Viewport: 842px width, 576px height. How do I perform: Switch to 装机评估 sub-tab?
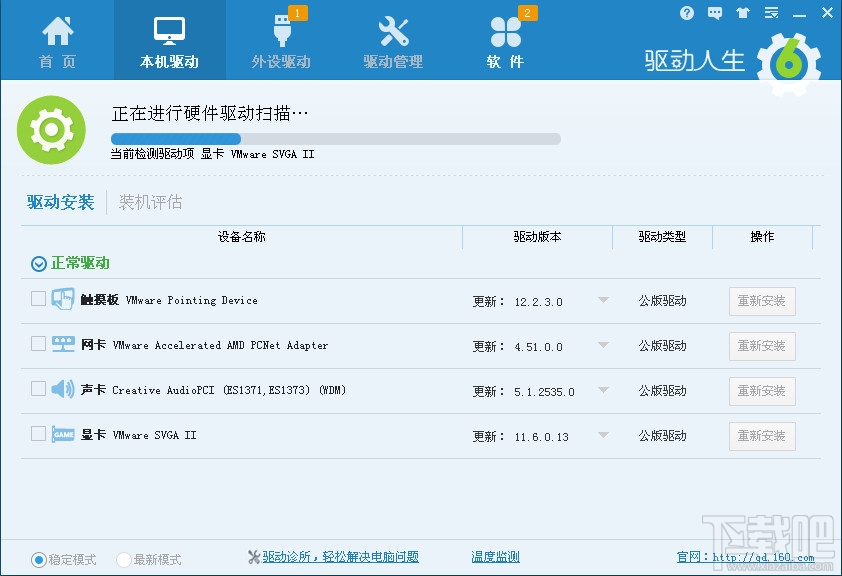tap(150, 202)
